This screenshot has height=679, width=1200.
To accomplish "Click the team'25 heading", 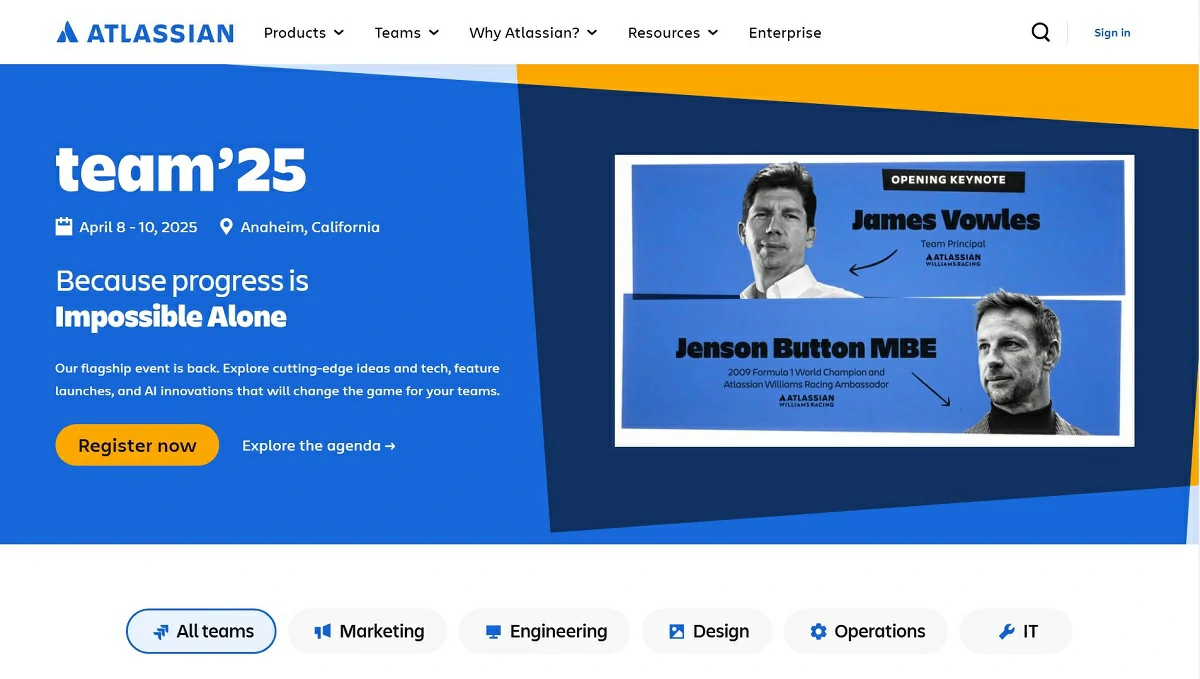I will coord(181,169).
